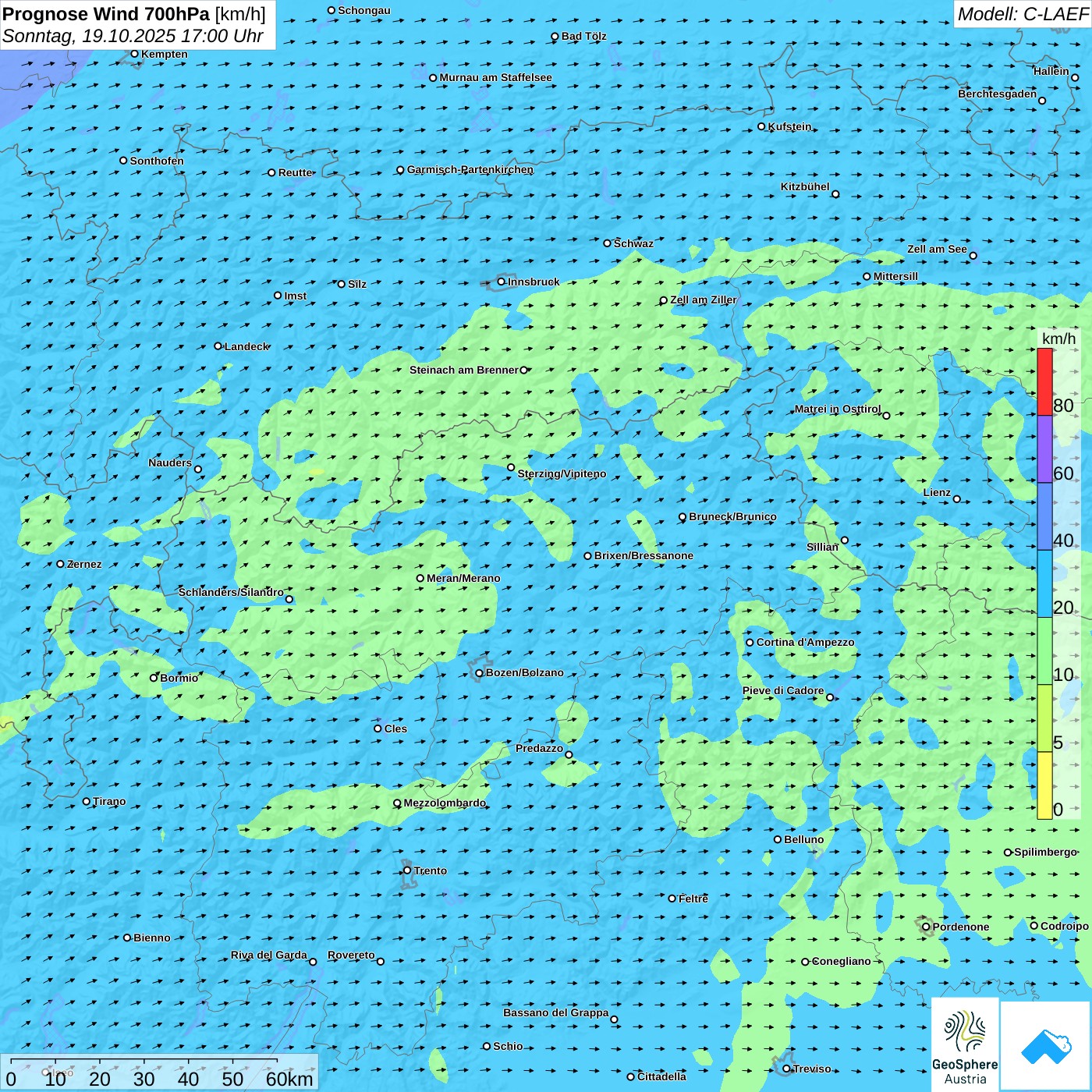Viewport: 1092px width, 1092px height.
Task: Click the 'Prognose Wind 700hPa' title
Action: [106, 14]
